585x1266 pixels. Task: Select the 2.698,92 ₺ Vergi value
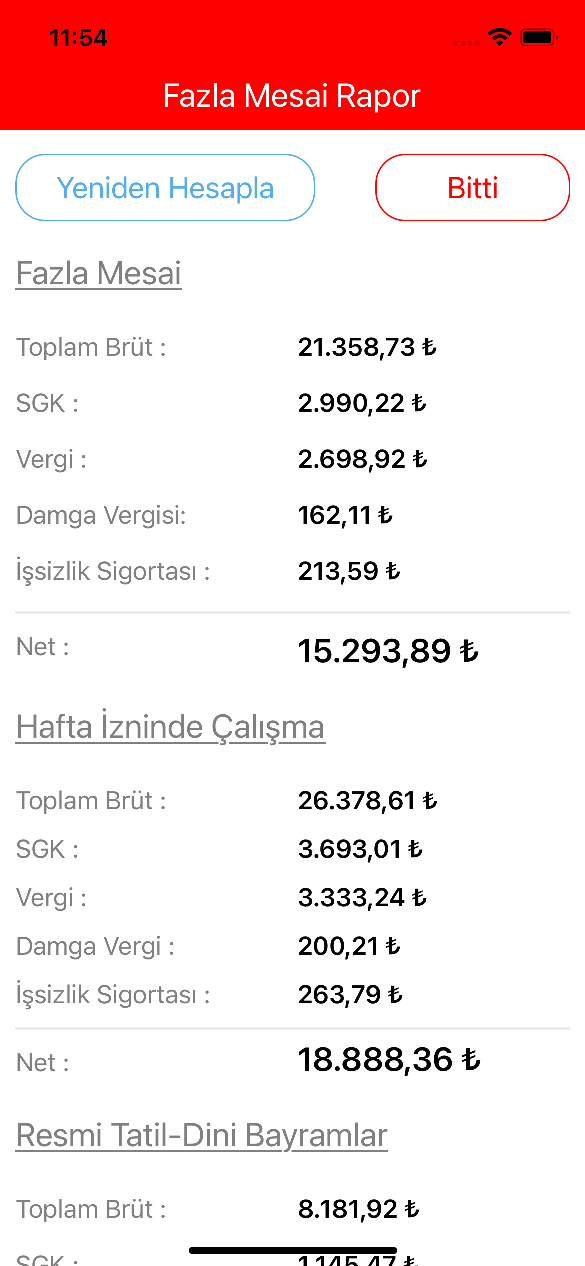pyautogui.click(x=362, y=459)
